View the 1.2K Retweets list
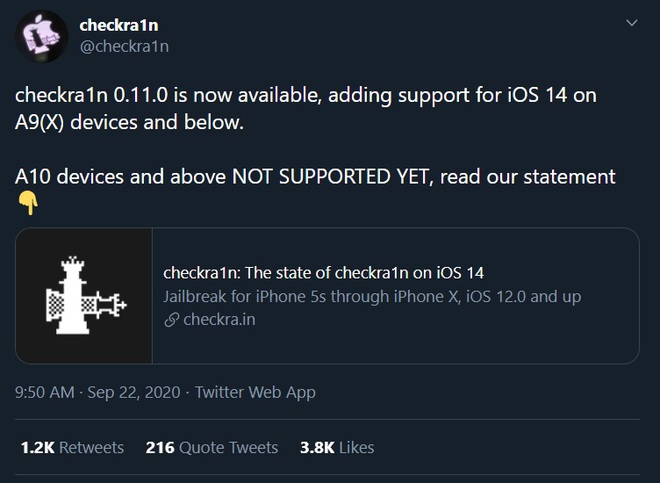660x483 pixels. pos(72,447)
